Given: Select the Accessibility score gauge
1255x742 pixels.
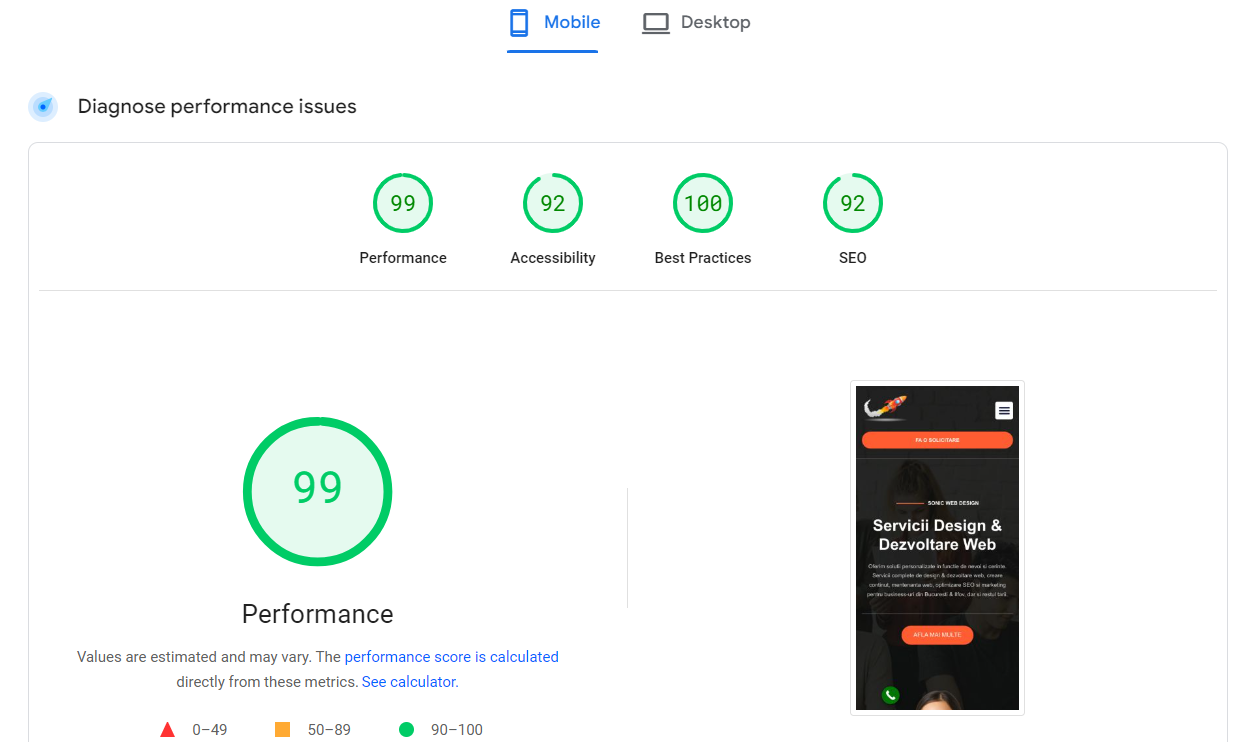Looking at the screenshot, I should (553, 204).
